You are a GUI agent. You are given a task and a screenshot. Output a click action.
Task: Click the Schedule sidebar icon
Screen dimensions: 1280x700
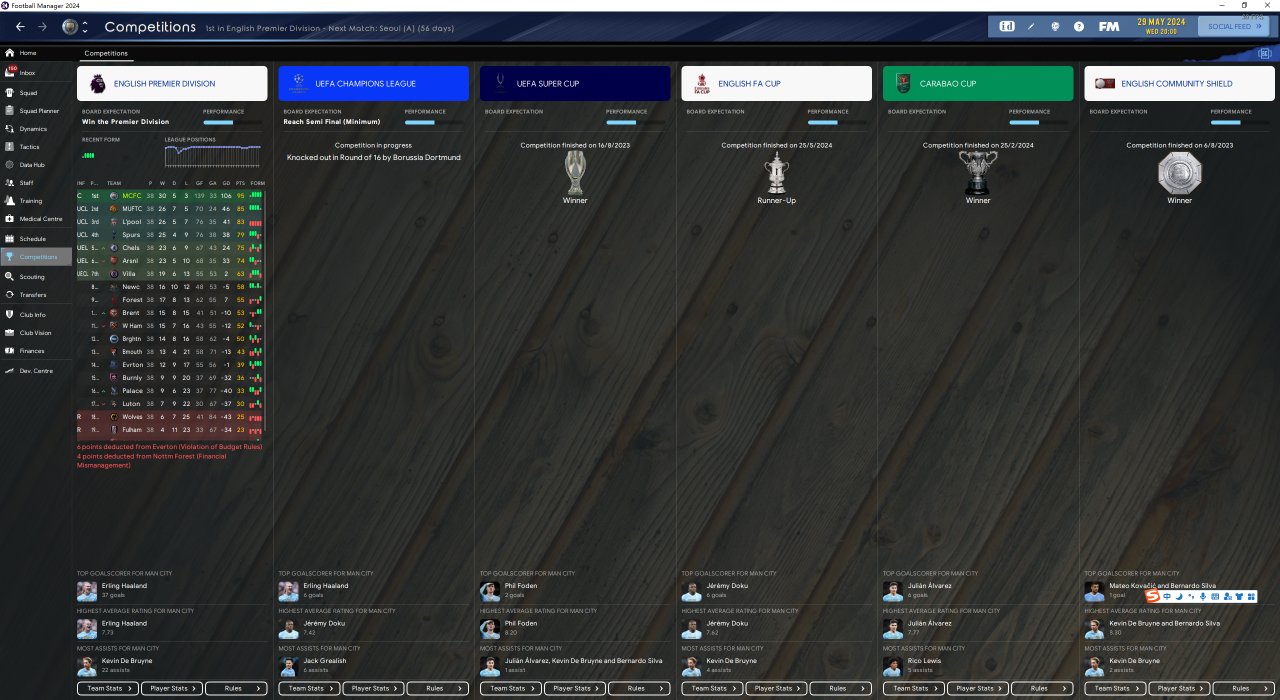tap(10, 239)
